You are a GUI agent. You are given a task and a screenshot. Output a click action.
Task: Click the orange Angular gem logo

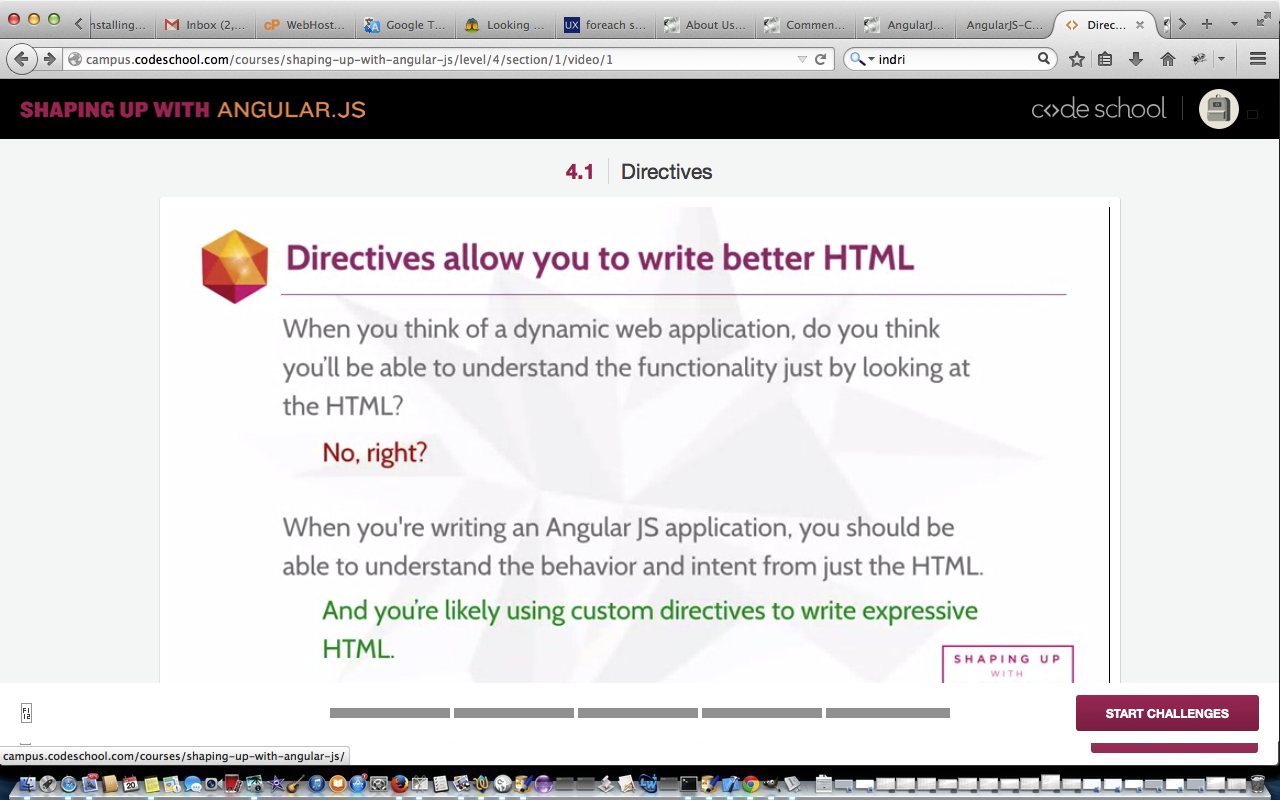coord(234,266)
